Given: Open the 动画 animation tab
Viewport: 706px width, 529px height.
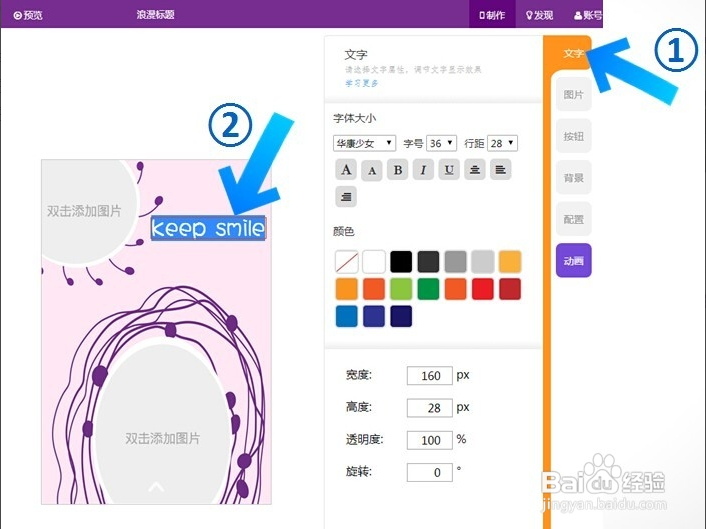Looking at the screenshot, I should pos(573,261).
